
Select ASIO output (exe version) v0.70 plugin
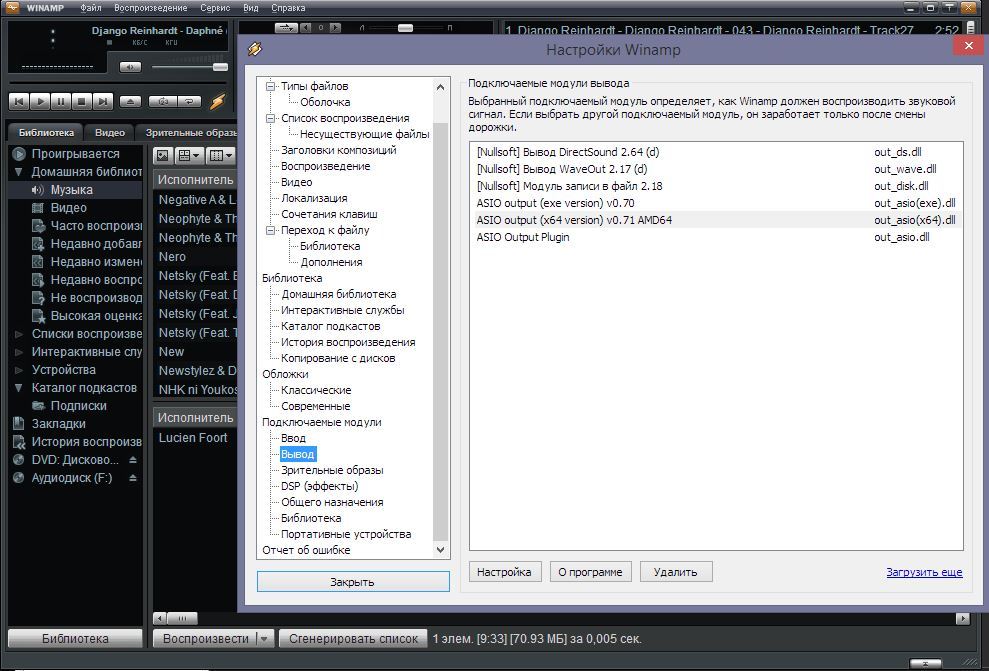[x=716, y=203]
